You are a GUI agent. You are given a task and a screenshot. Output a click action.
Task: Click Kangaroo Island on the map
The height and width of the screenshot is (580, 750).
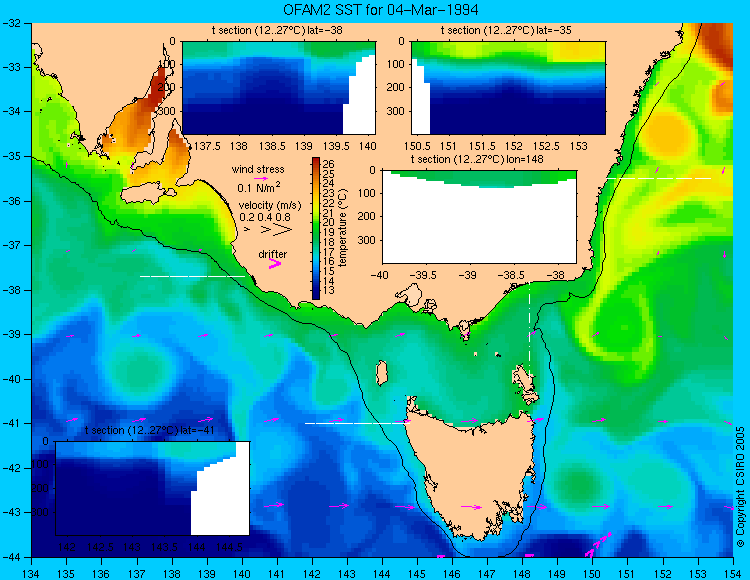[x=146, y=194]
